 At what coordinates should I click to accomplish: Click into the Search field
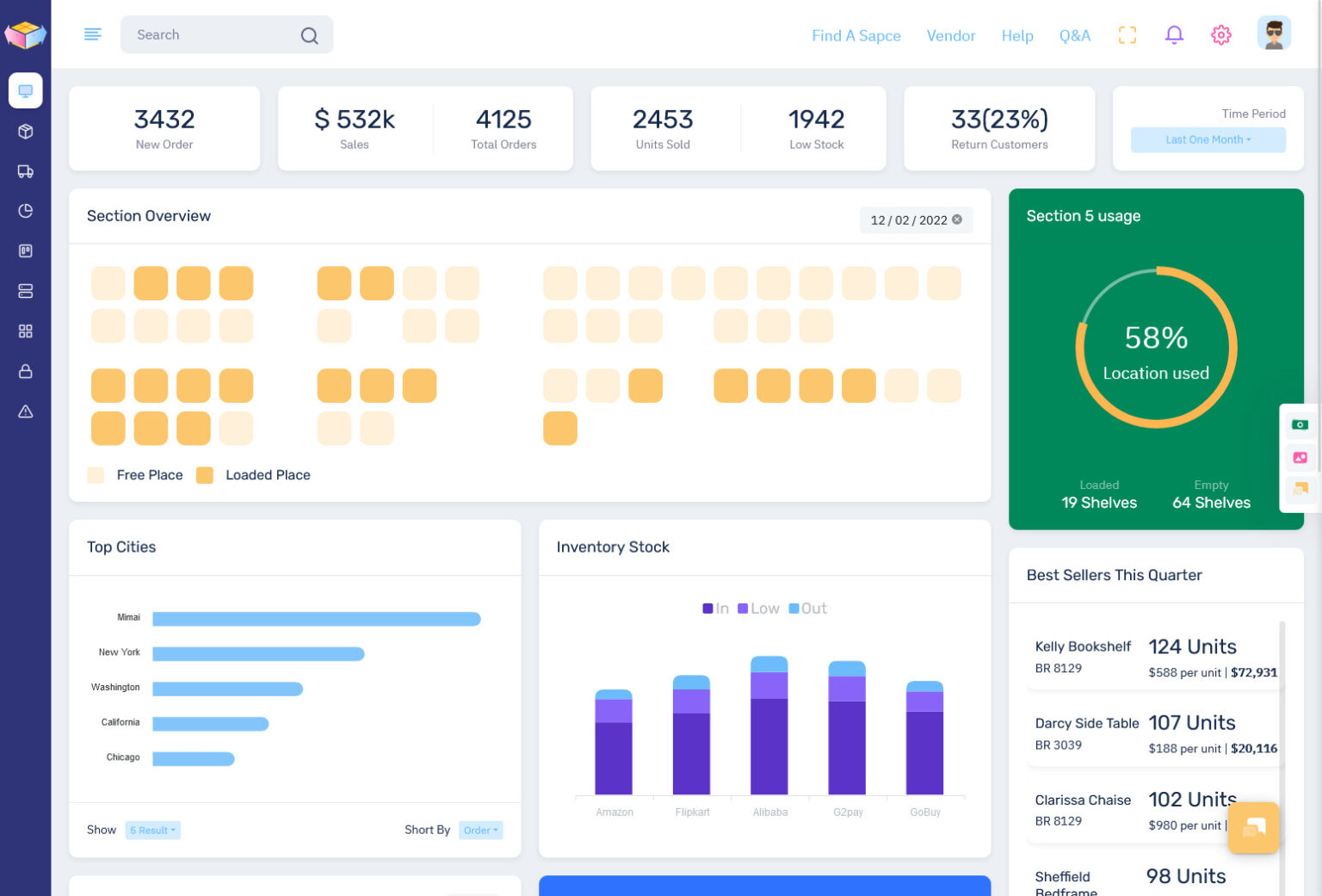(226, 34)
